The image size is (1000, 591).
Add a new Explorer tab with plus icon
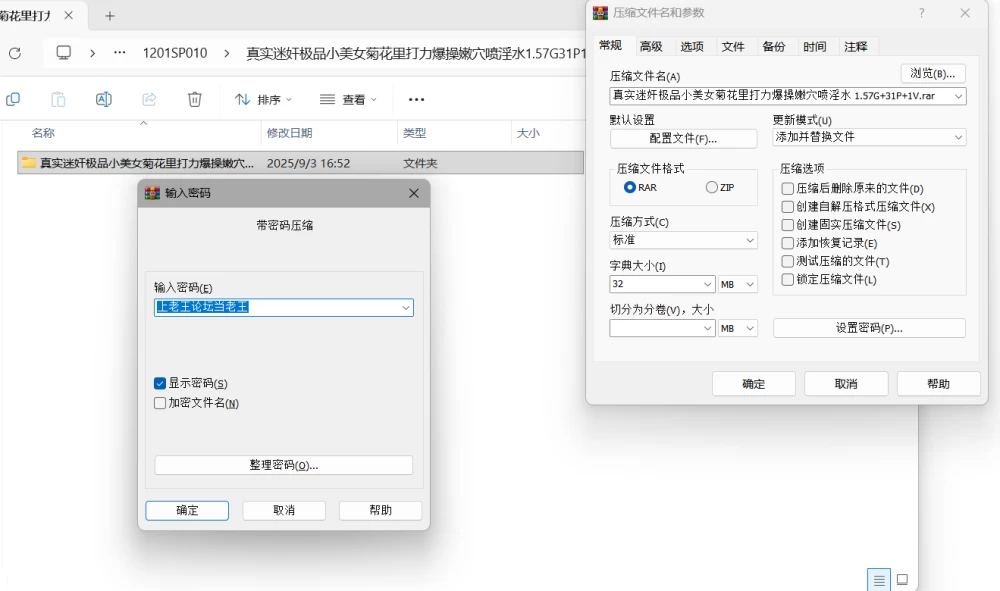110,16
